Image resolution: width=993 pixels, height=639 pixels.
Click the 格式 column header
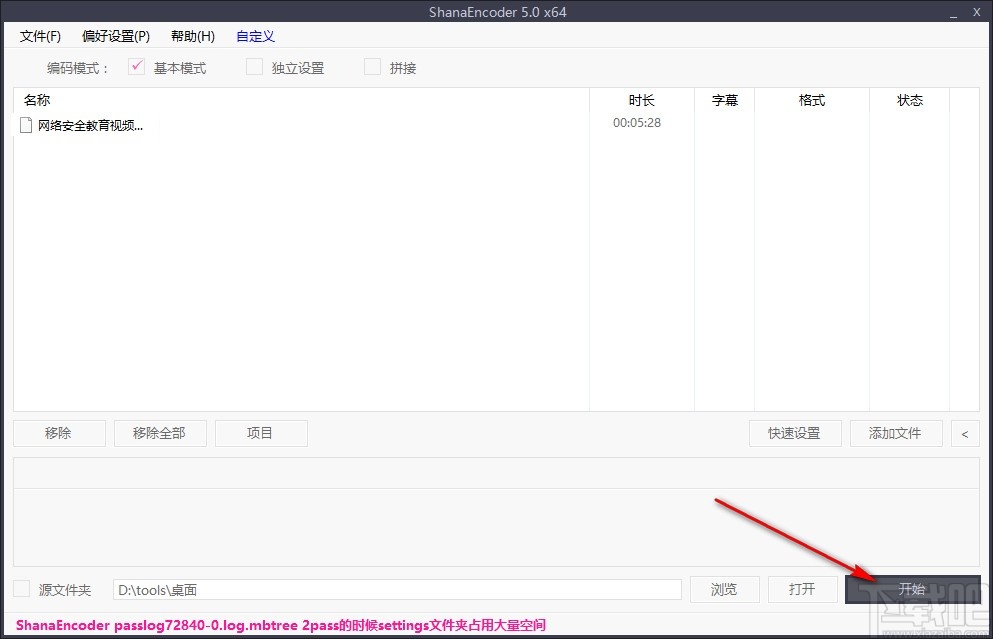812,100
